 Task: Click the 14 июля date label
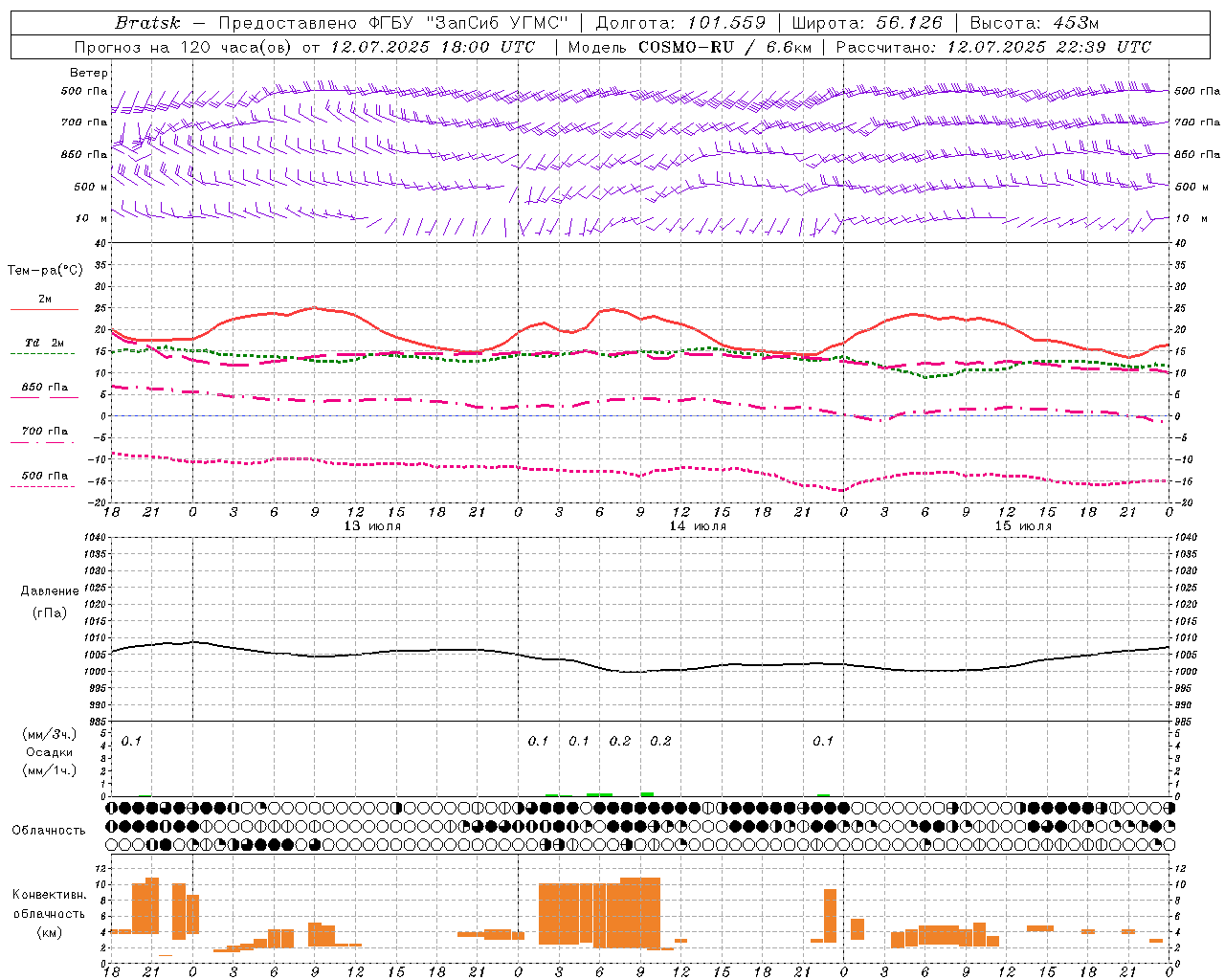(698, 525)
